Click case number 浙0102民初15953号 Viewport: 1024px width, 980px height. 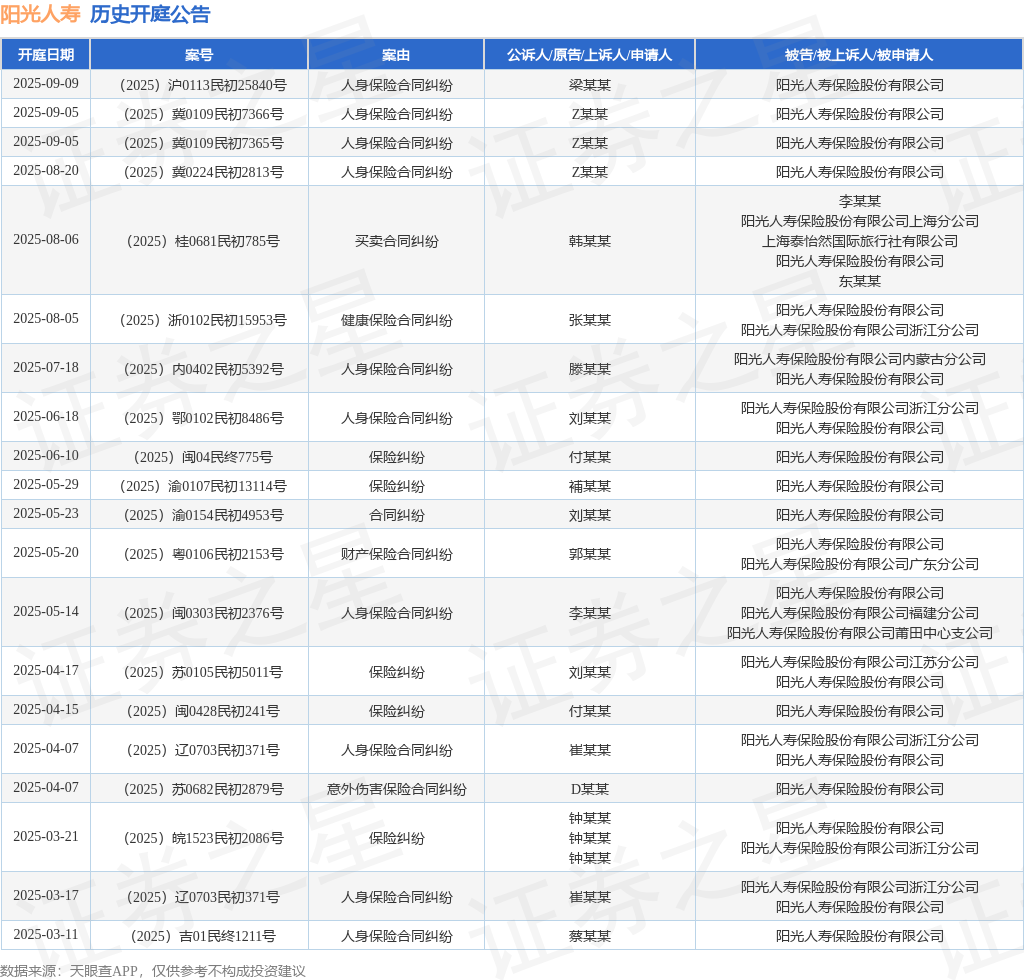(x=203, y=321)
